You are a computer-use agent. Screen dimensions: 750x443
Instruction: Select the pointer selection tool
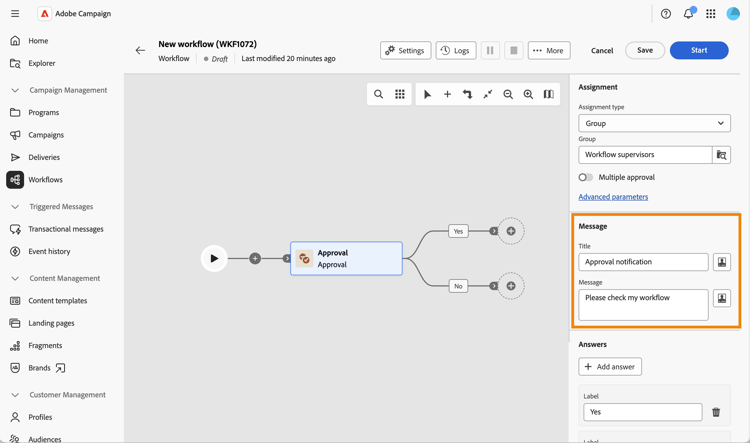point(427,94)
